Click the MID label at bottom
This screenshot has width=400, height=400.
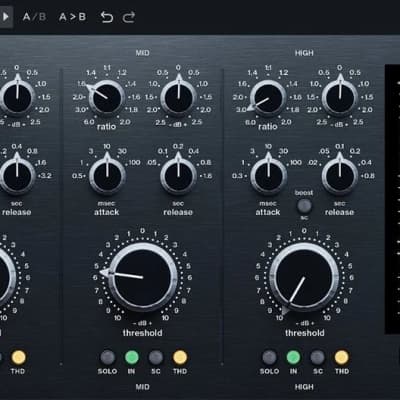(x=142, y=387)
